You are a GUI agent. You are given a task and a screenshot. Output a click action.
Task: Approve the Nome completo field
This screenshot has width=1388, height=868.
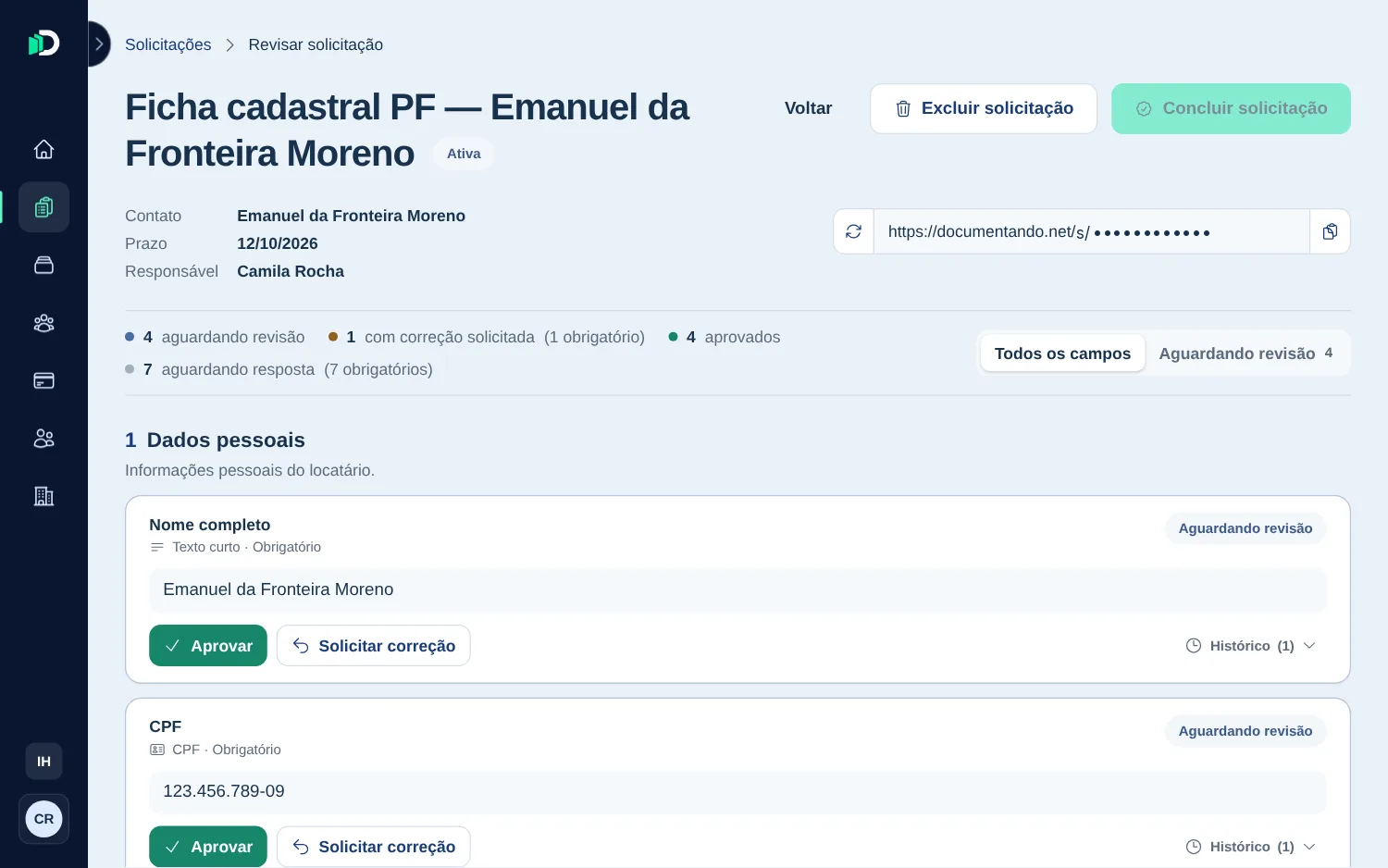(x=208, y=646)
